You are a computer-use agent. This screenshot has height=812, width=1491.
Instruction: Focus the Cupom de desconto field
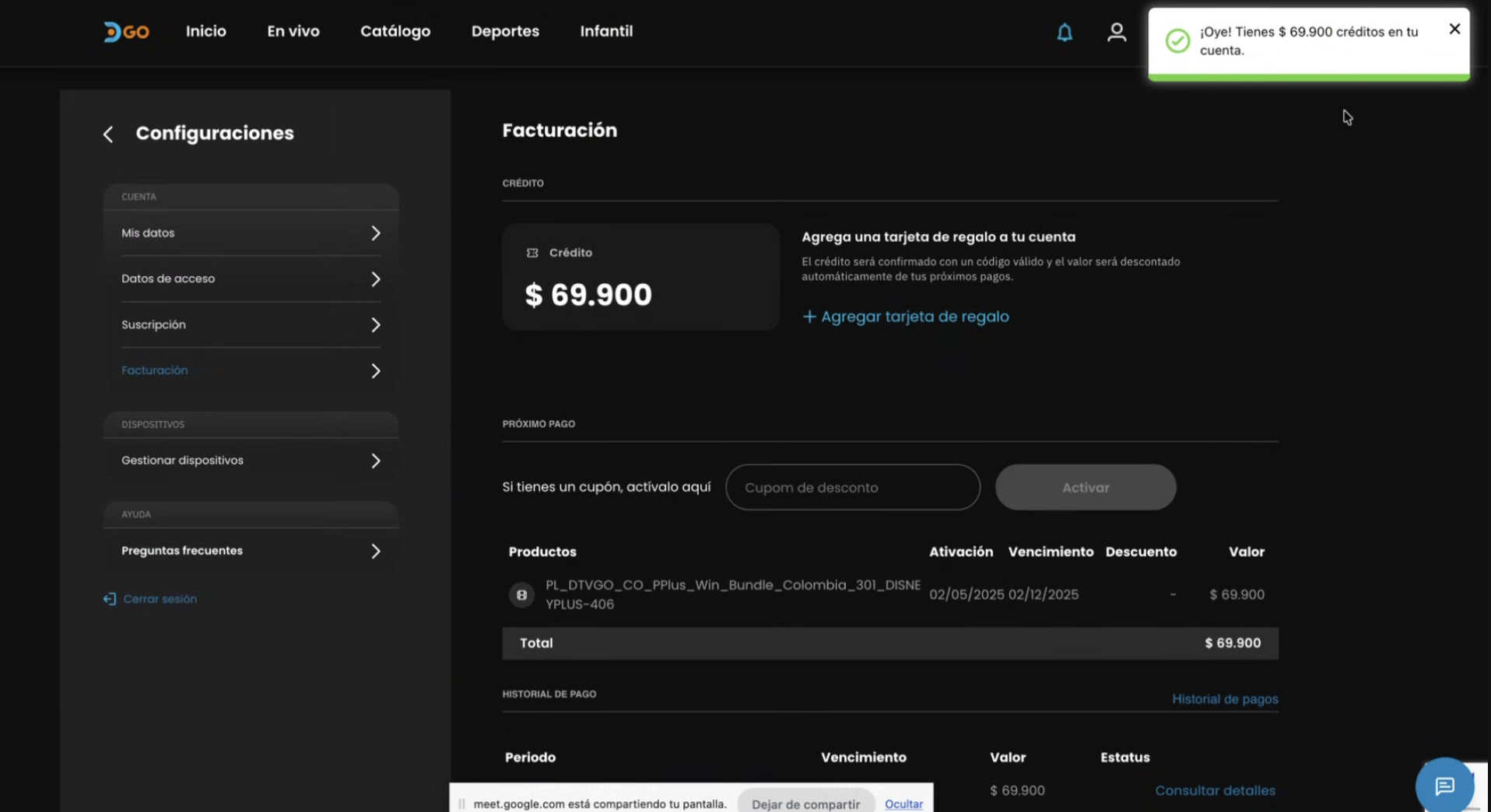tap(852, 488)
